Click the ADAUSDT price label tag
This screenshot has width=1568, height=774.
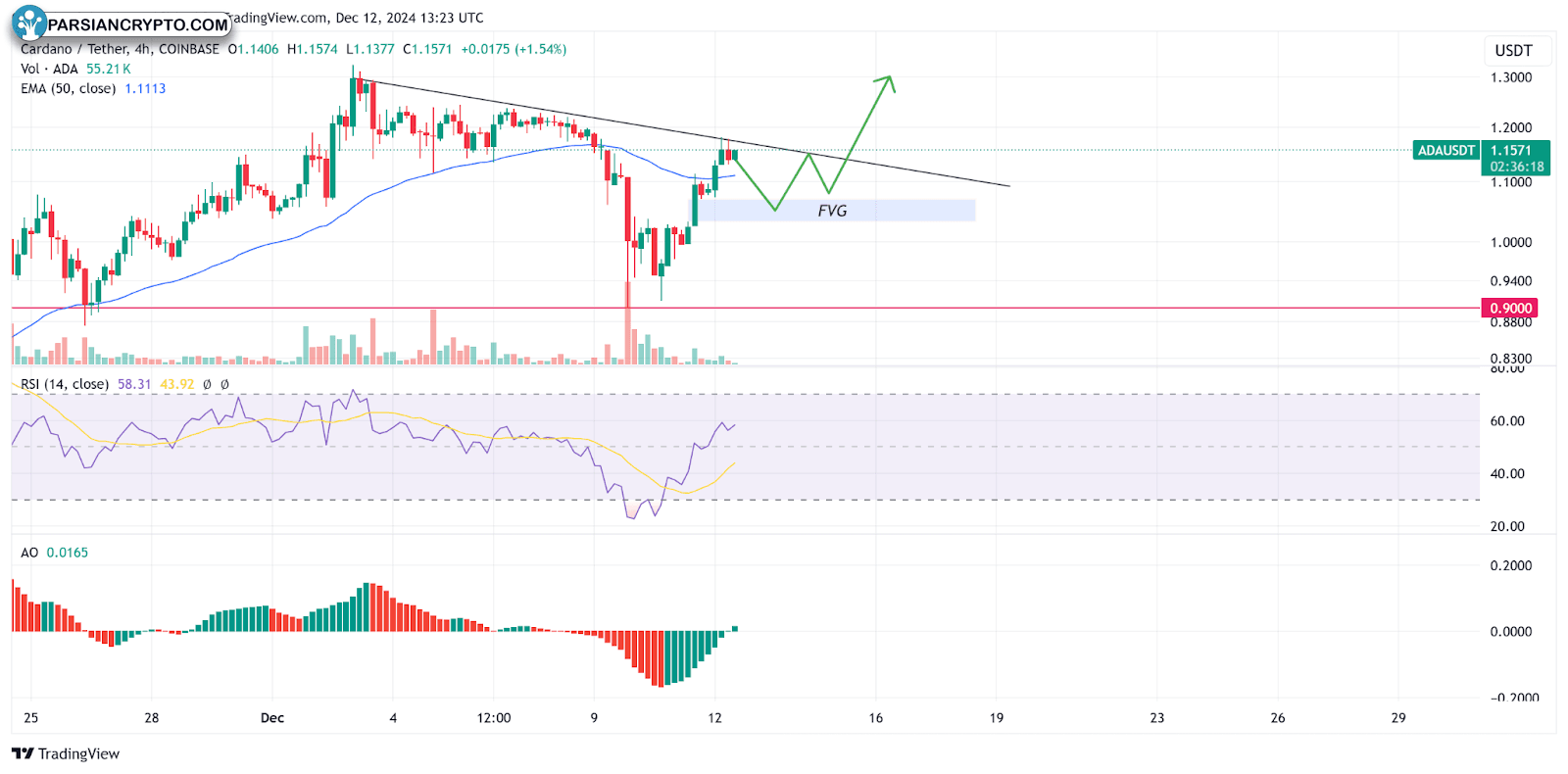pos(1446,150)
